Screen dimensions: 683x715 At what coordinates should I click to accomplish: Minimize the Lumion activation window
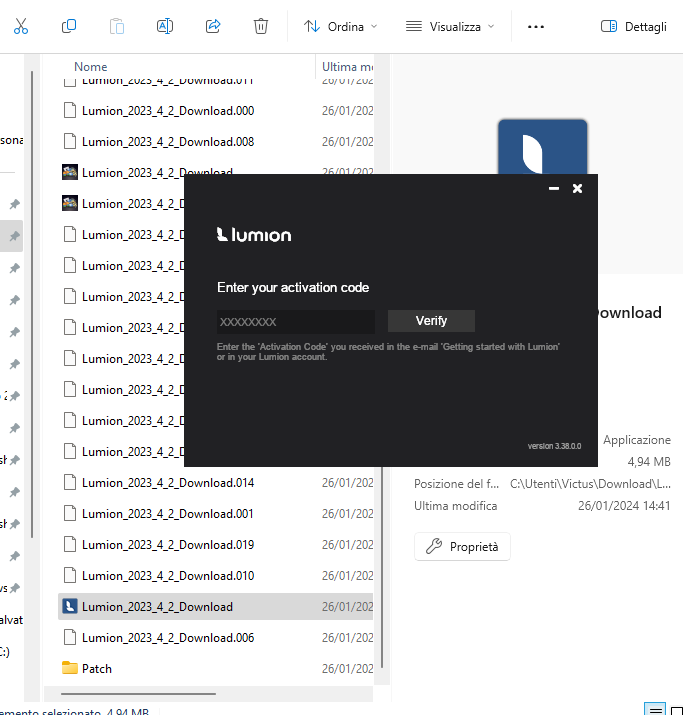click(x=554, y=188)
